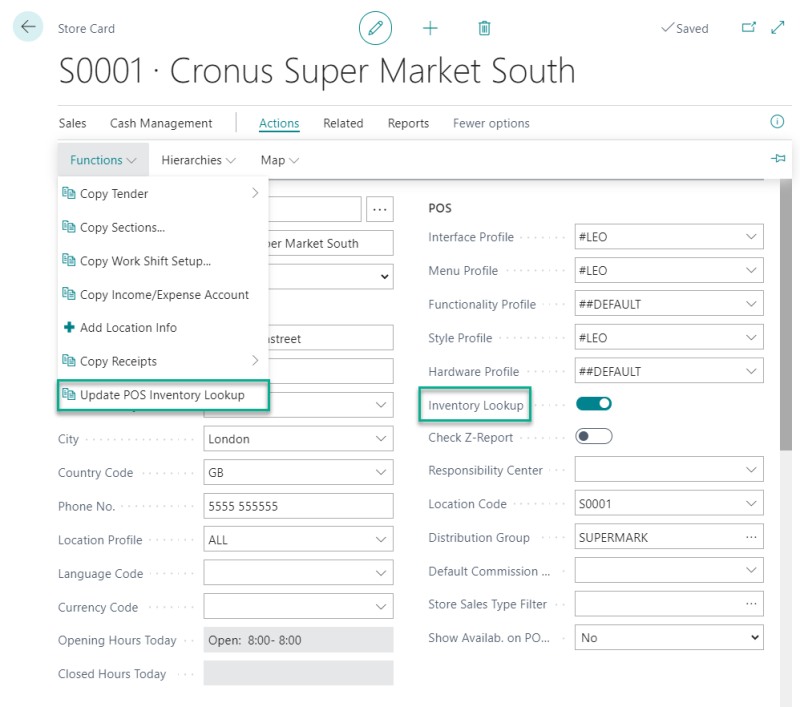Open the page information icon
800x707 pixels.
tap(777, 121)
